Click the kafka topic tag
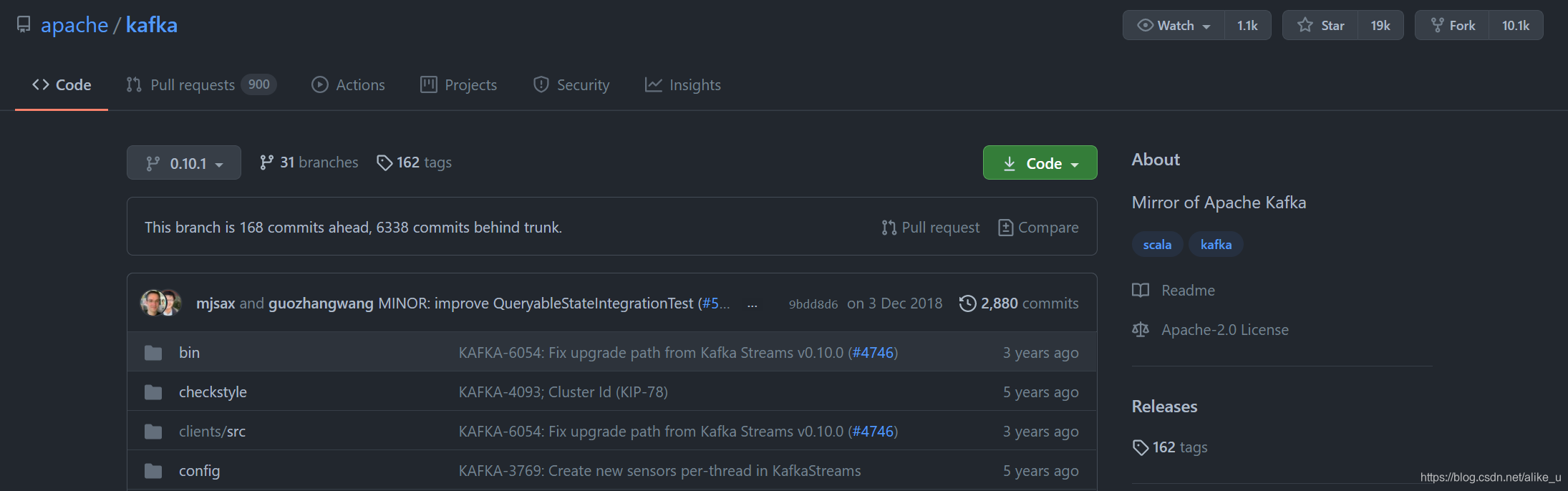Viewport: 1568px width, 491px height. tap(1216, 245)
